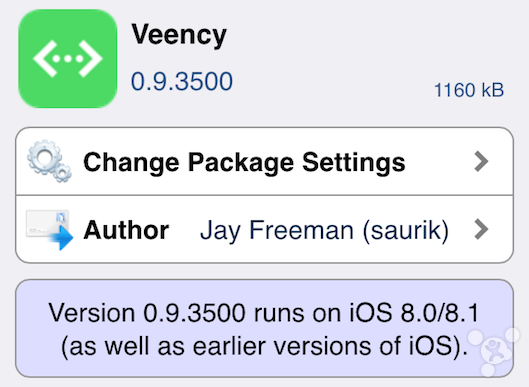Click the 1160 kB size label
Viewport: 529px width, 387px height.
click(x=469, y=90)
